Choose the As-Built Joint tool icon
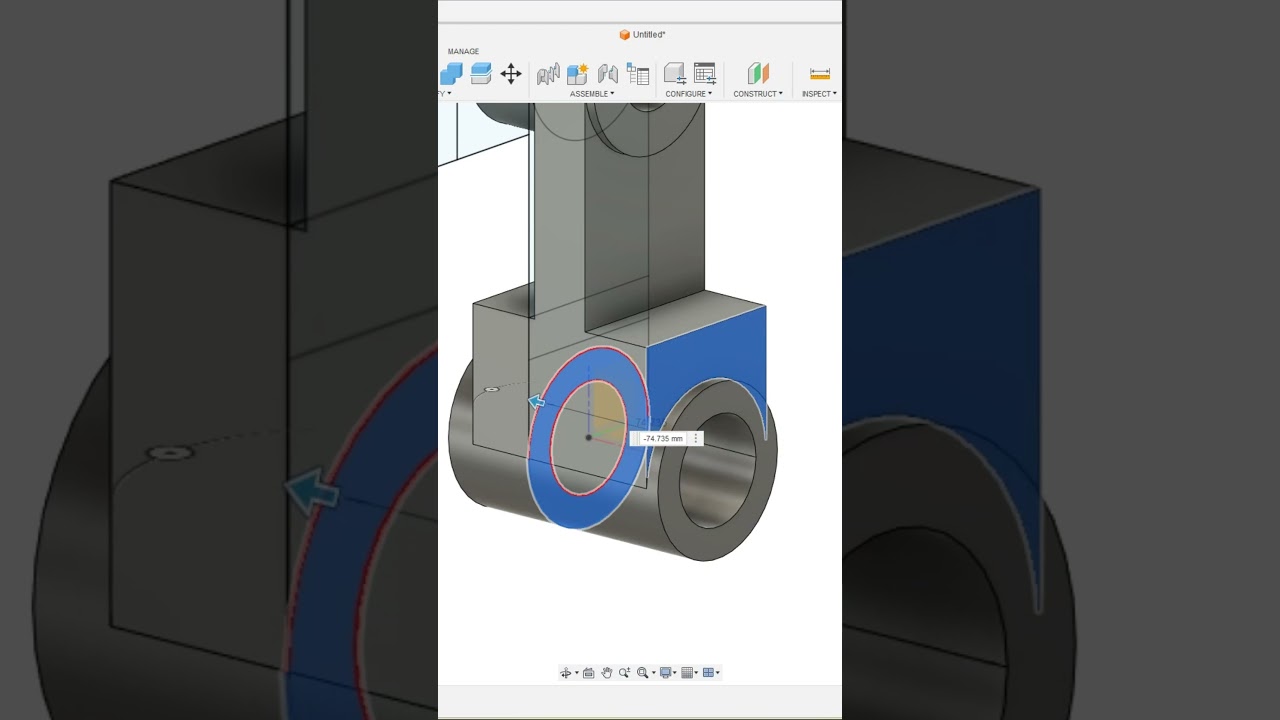1280x720 pixels. (607, 74)
